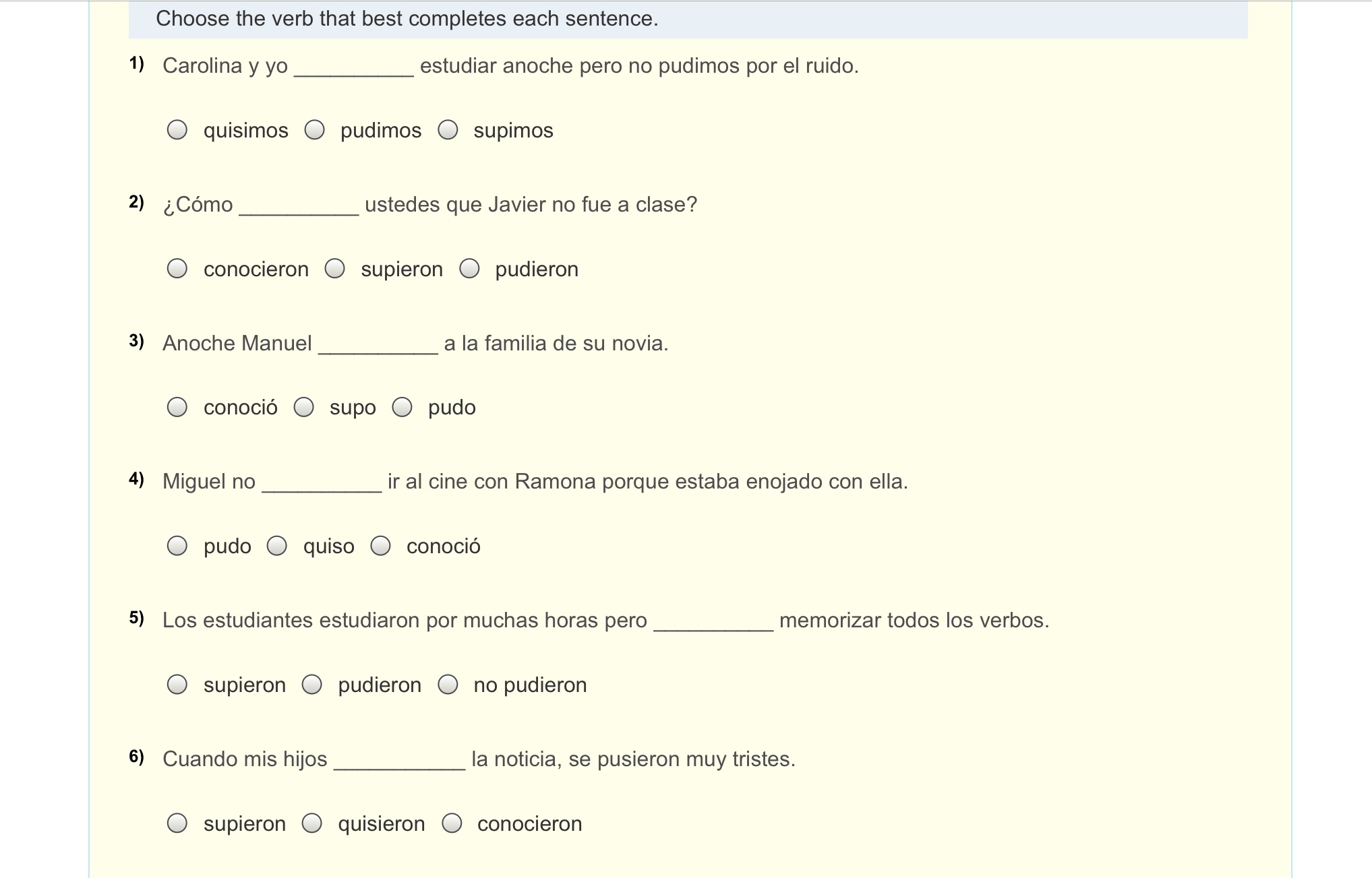This screenshot has height=878, width=1372.
Task: Click the 'Choose the verb' instruction header
Action: point(407,19)
